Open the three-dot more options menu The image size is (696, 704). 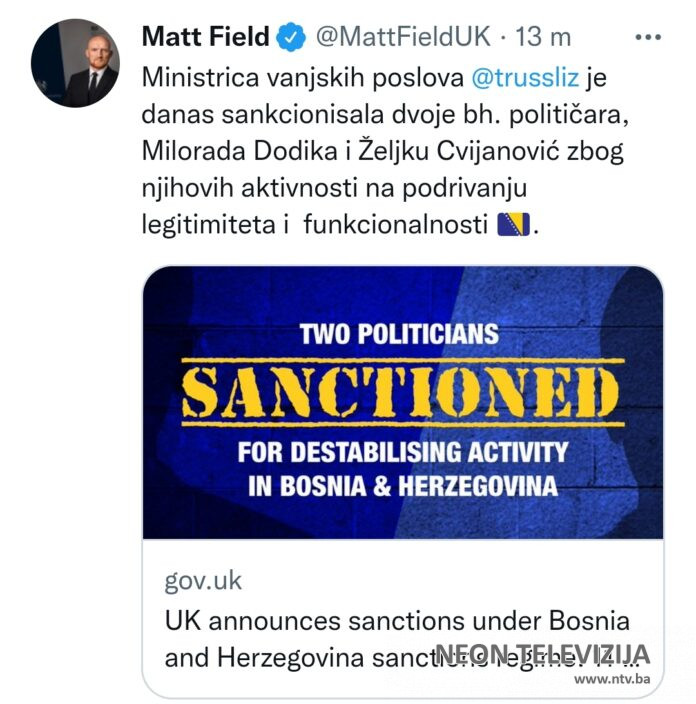click(x=649, y=38)
